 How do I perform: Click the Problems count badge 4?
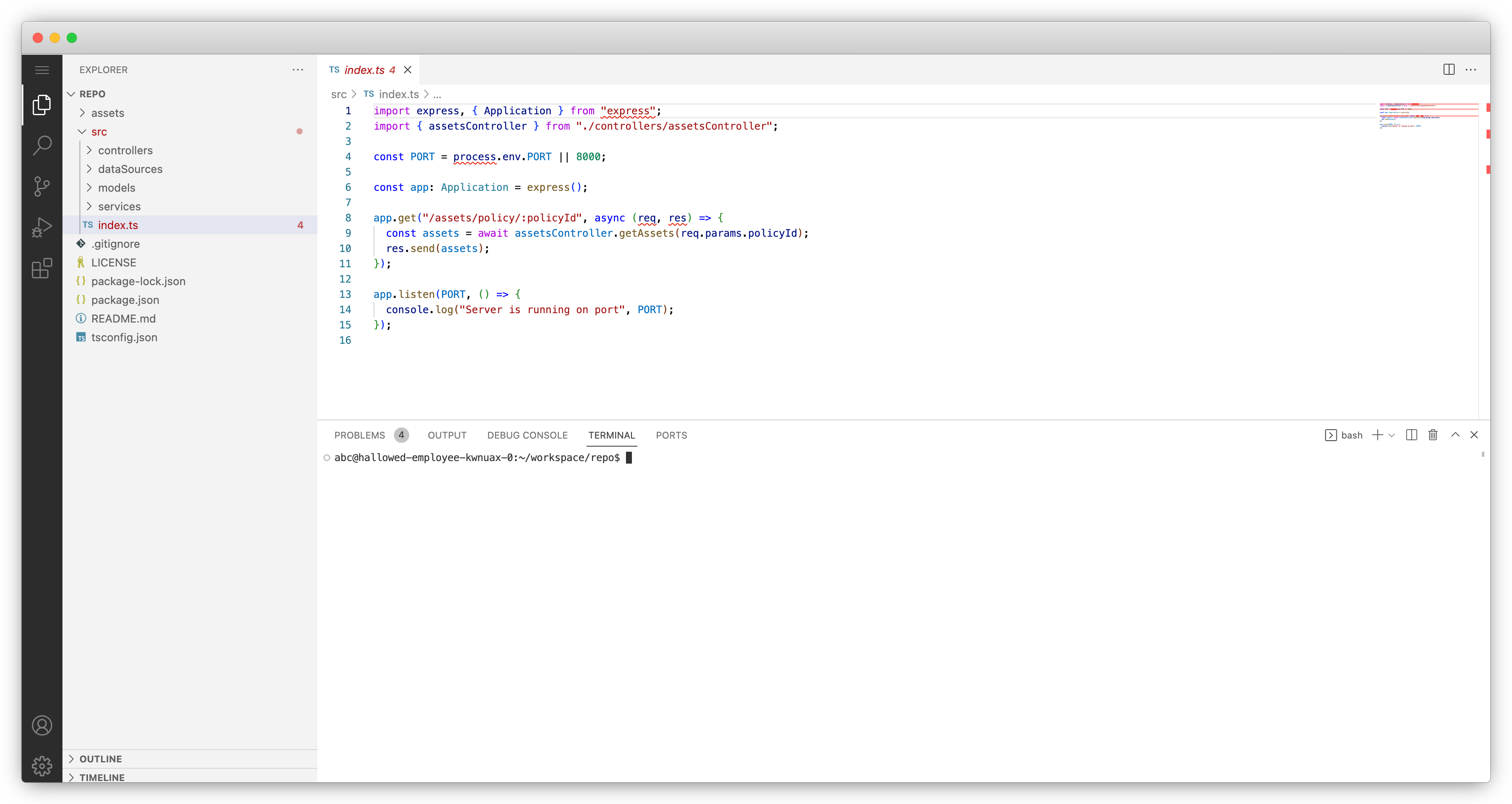tap(401, 435)
